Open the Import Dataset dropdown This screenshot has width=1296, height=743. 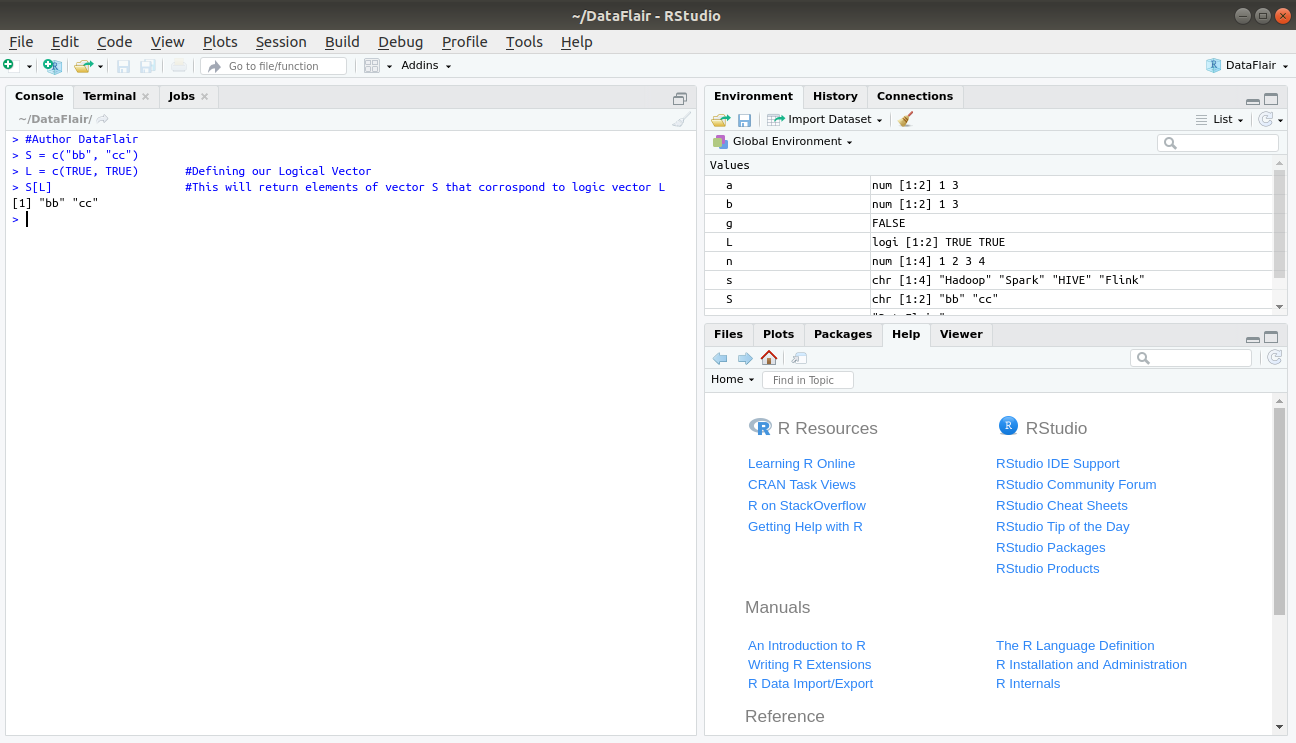[825, 119]
